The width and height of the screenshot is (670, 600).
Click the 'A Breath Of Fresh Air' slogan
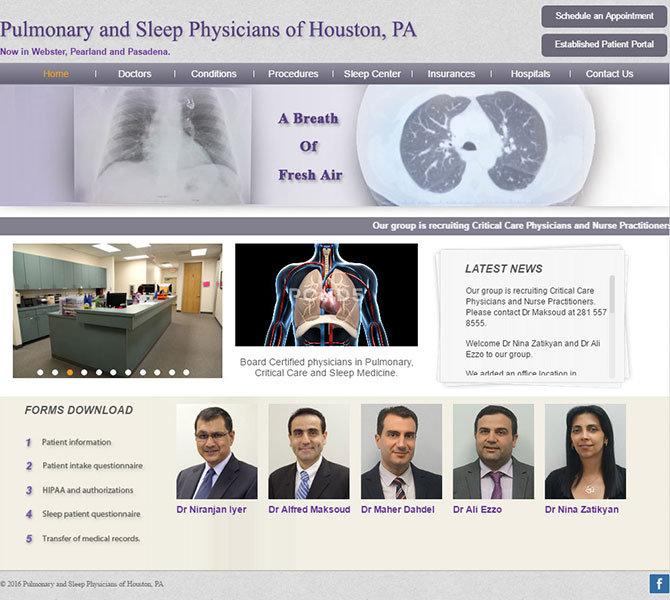310,146
